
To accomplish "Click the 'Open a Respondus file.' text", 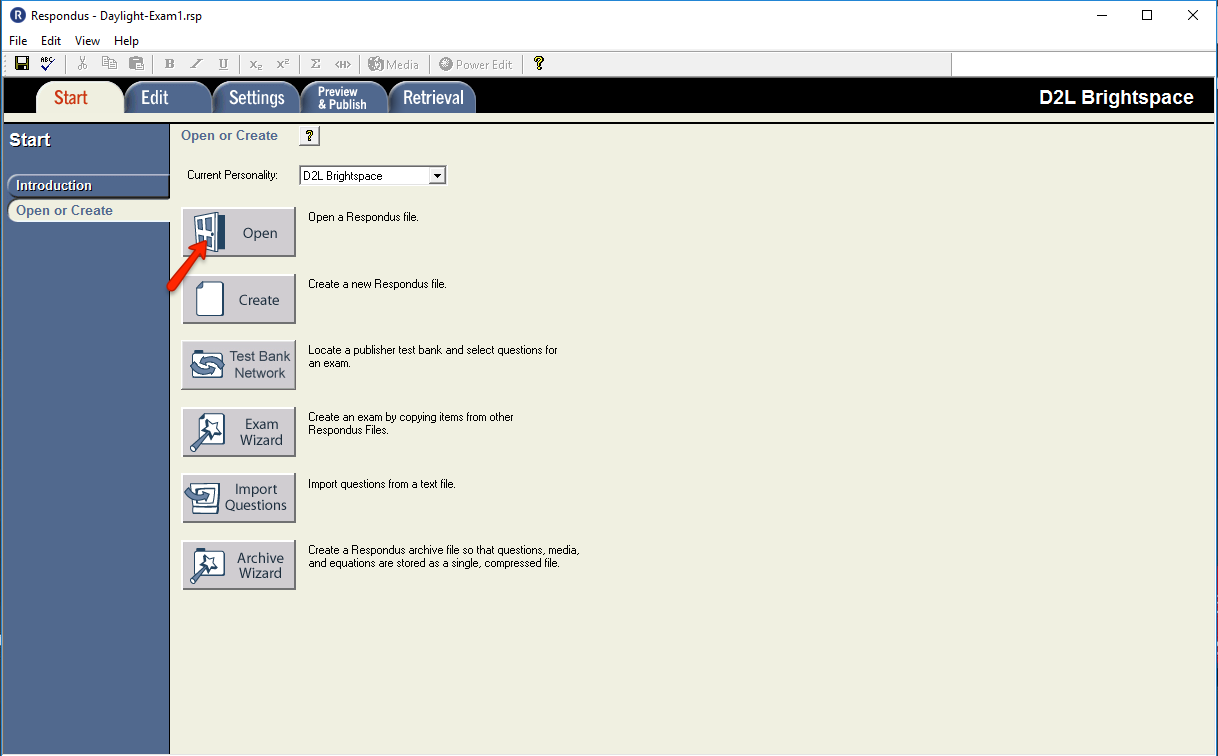I will pyautogui.click(x=363, y=217).
